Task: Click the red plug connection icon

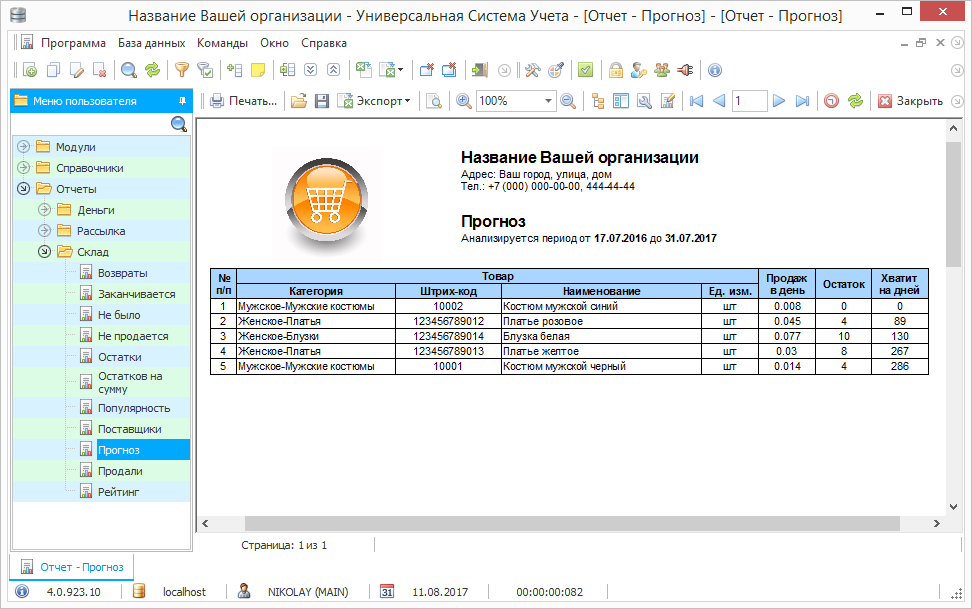Action: click(685, 70)
